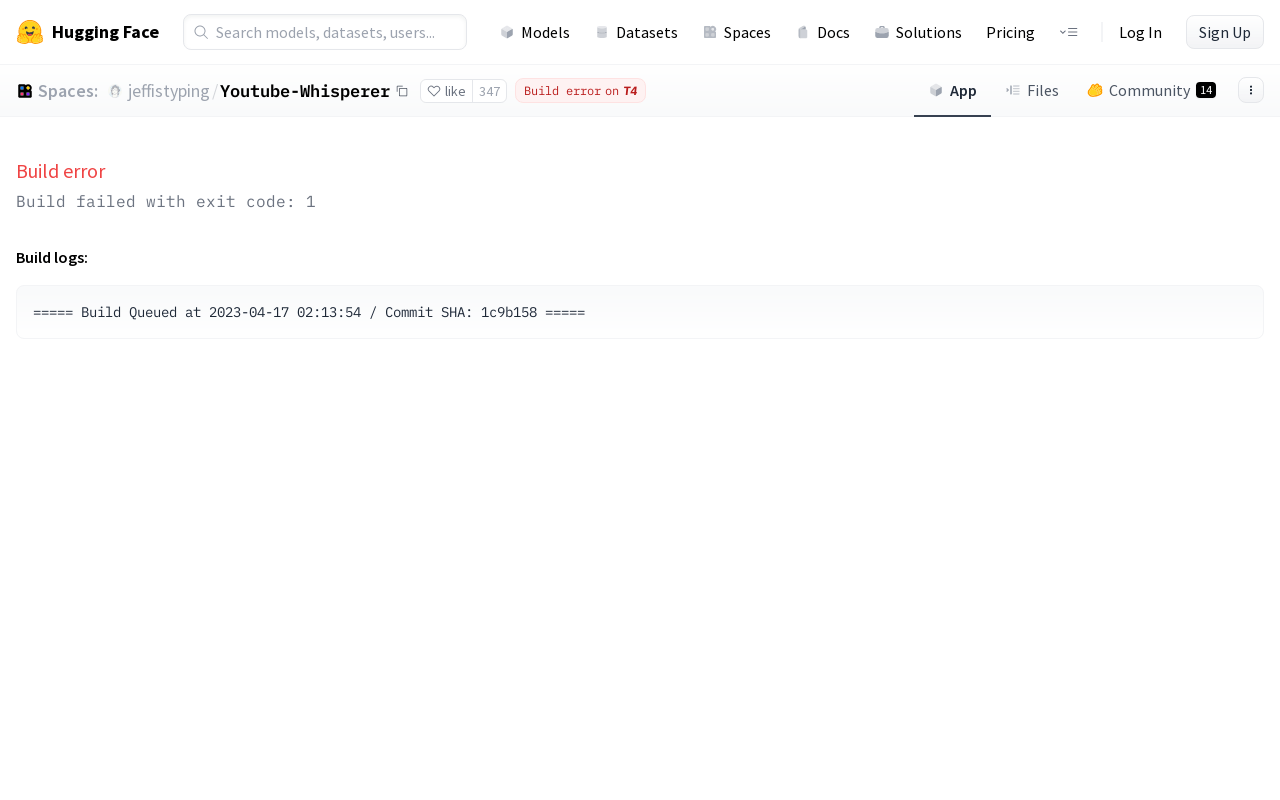Click the 14 discussions badge on Community
Screen dimensions: 1280x800
coord(1206,90)
